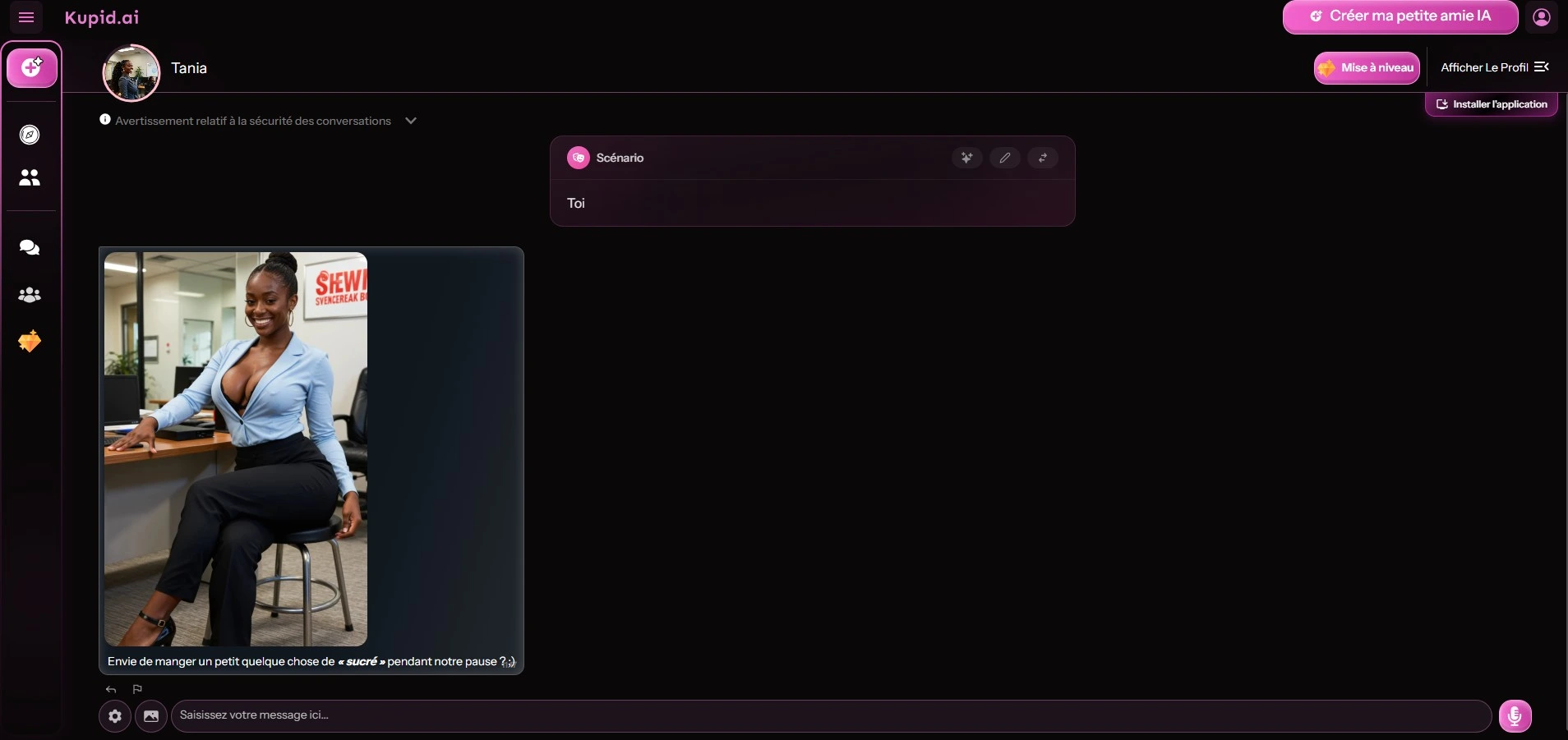Click the reply arrow under Tania's message

111,689
